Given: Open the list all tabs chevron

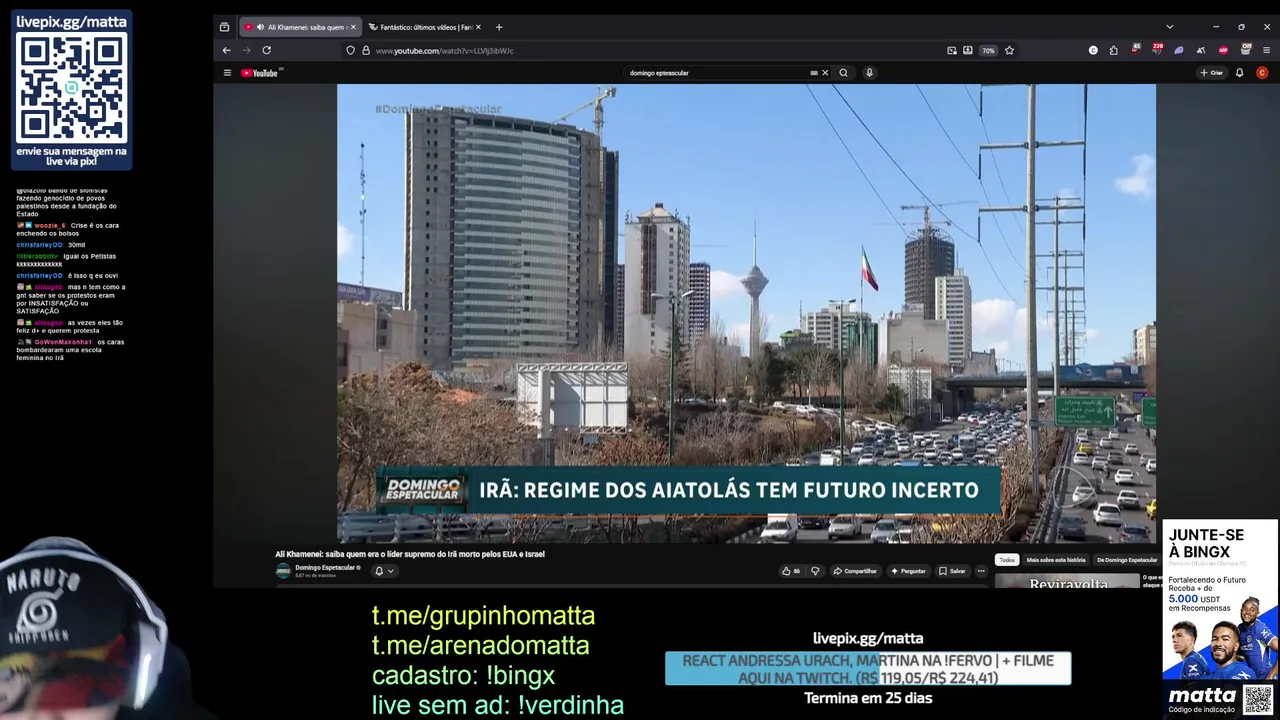Looking at the screenshot, I should point(1169,27).
